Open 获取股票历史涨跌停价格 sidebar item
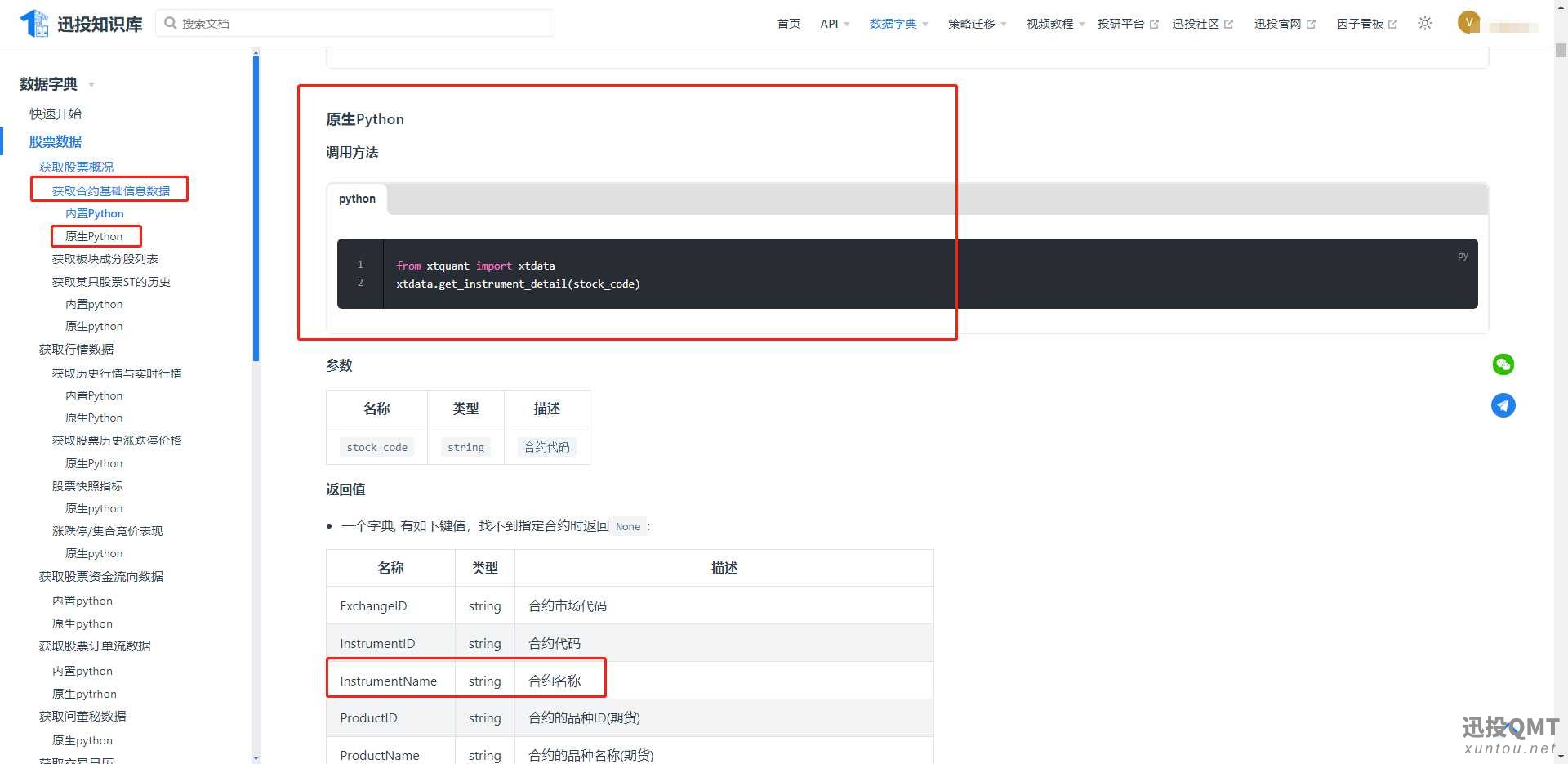The width and height of the screenshot is (1568, 764). [x=117, y=440]
